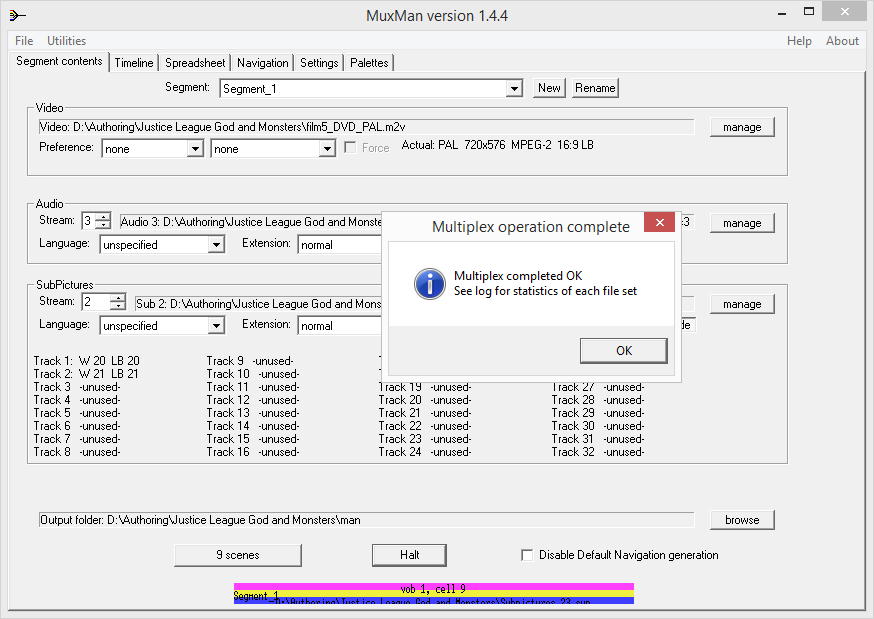Open the Utilities menu
Viewport: 874px width, 619px height.
pos(66,41)
